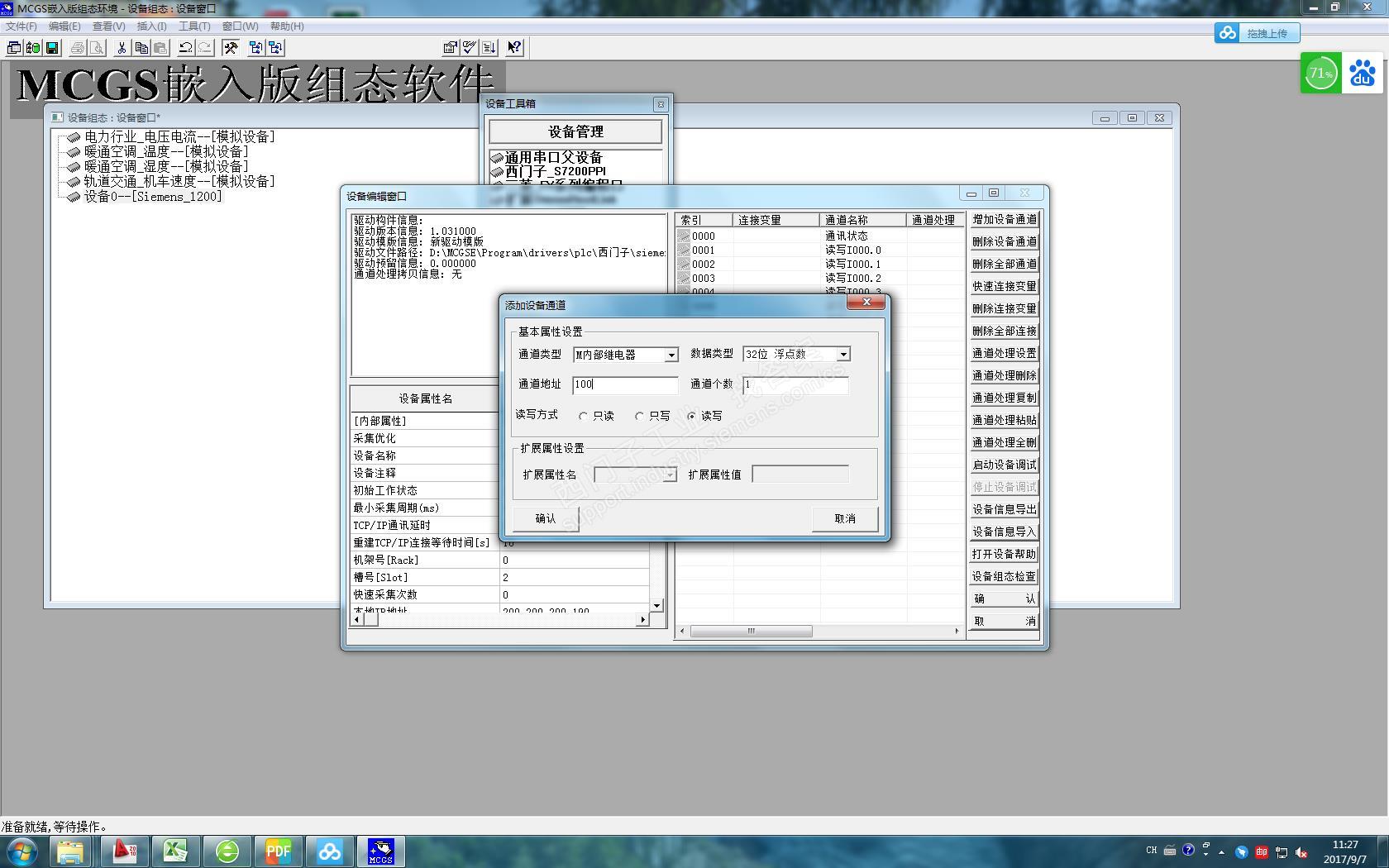Click the context help pointer icon

click(x=514, y=48)
